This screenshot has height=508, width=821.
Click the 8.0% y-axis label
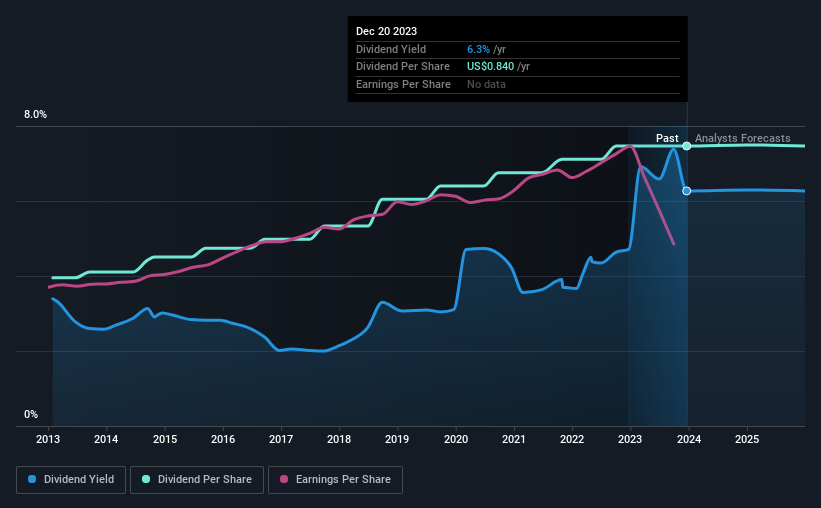point(35,115)
